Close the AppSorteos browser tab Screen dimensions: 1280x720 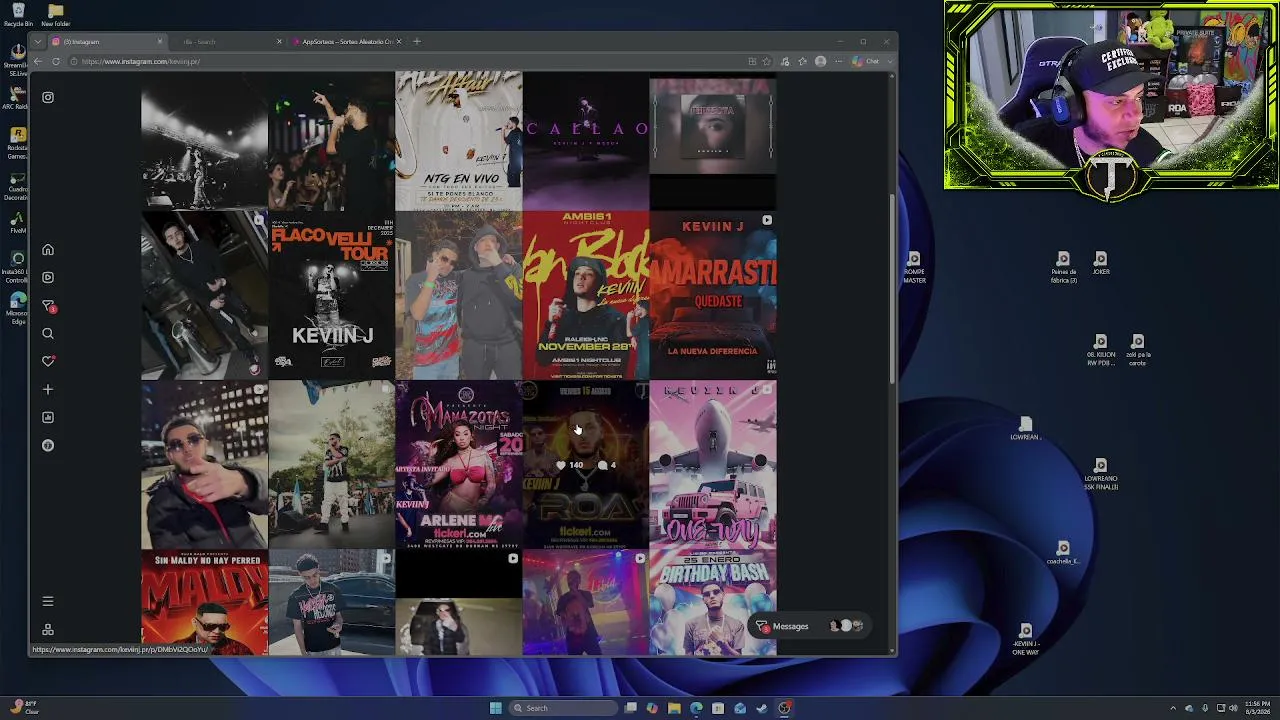point(399,41)
